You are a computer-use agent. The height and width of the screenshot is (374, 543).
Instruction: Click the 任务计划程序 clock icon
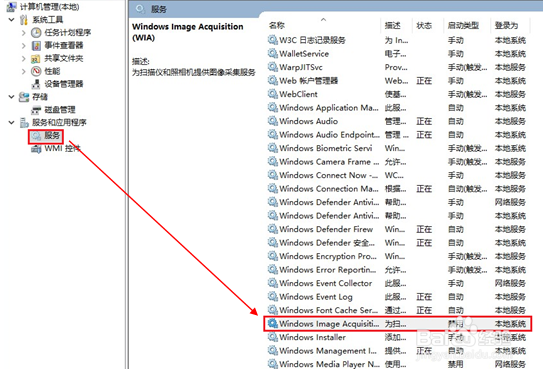[36, 33]
